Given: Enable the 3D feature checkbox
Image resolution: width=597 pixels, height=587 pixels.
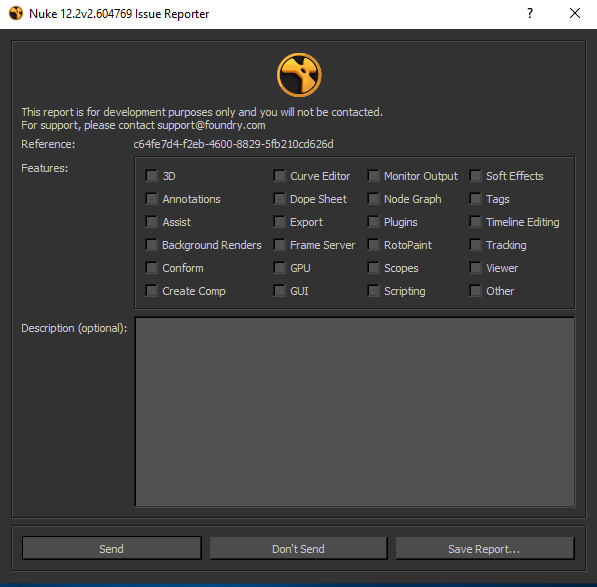Looking at the screenshot, I should 152,176.
